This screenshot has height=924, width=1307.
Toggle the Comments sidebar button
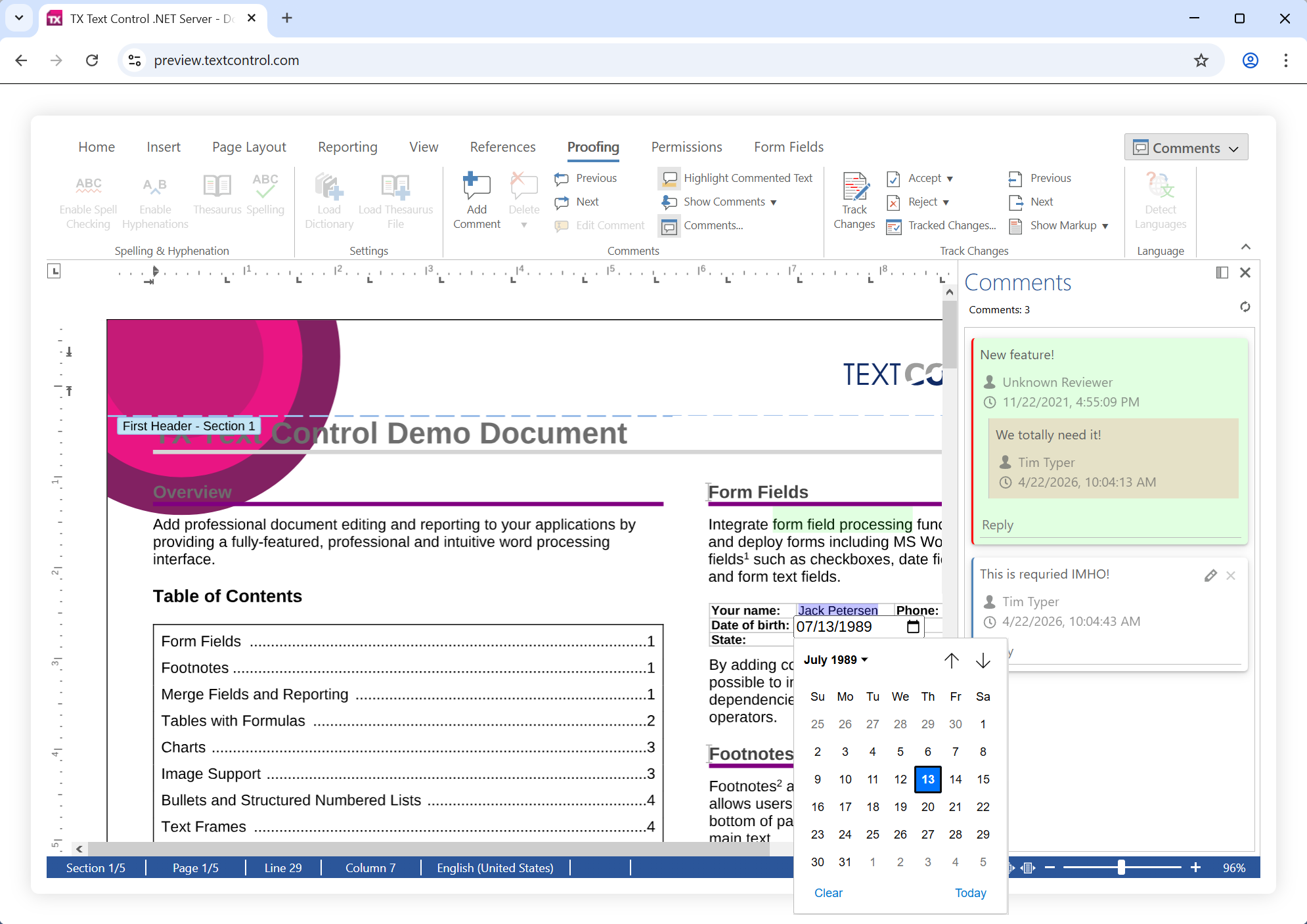pos(1185,148)
